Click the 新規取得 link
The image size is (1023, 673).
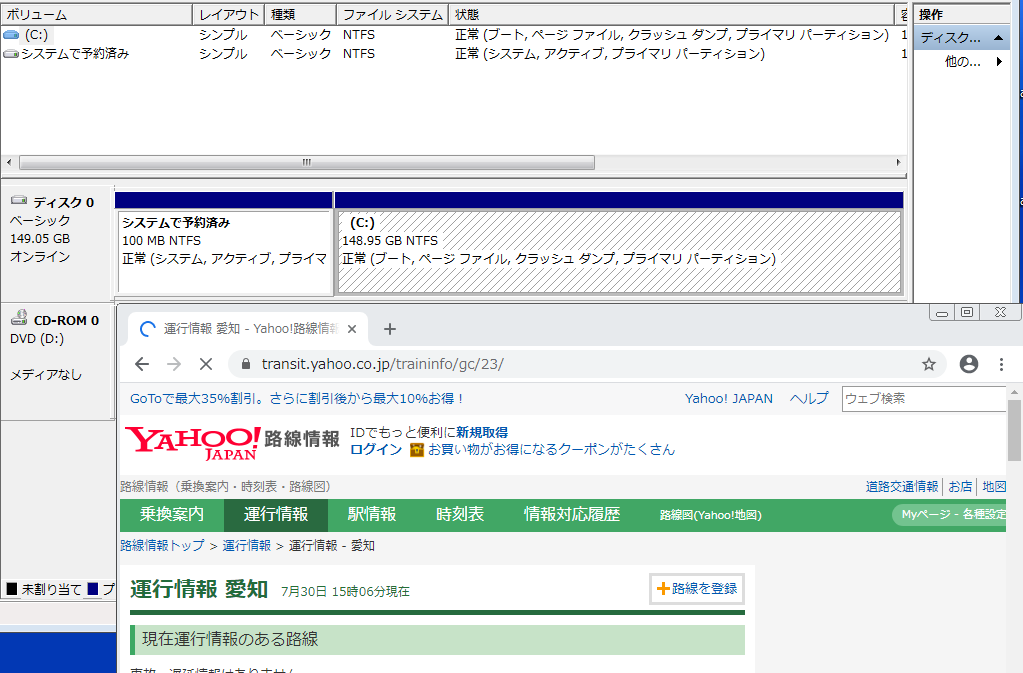pyautogui.click(x=481, y=432)
